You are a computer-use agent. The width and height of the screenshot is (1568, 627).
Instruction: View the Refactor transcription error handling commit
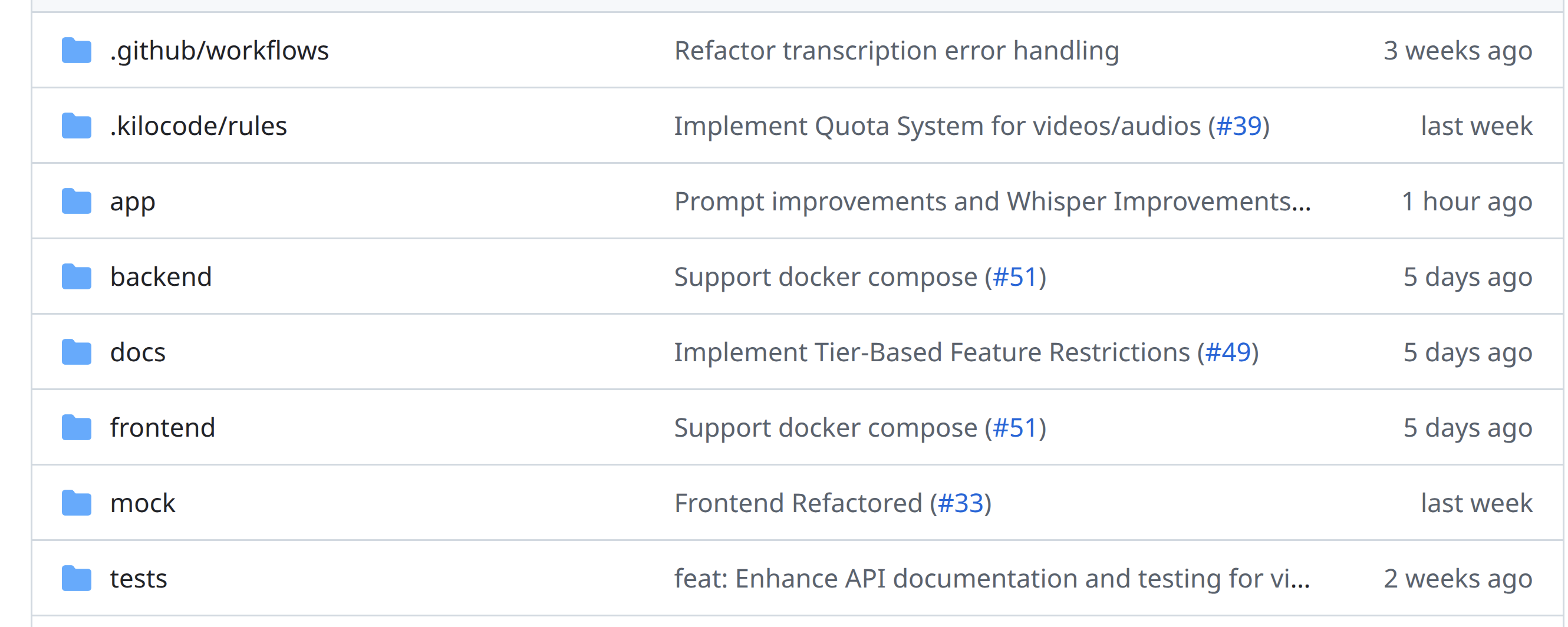tap(896, 51)
